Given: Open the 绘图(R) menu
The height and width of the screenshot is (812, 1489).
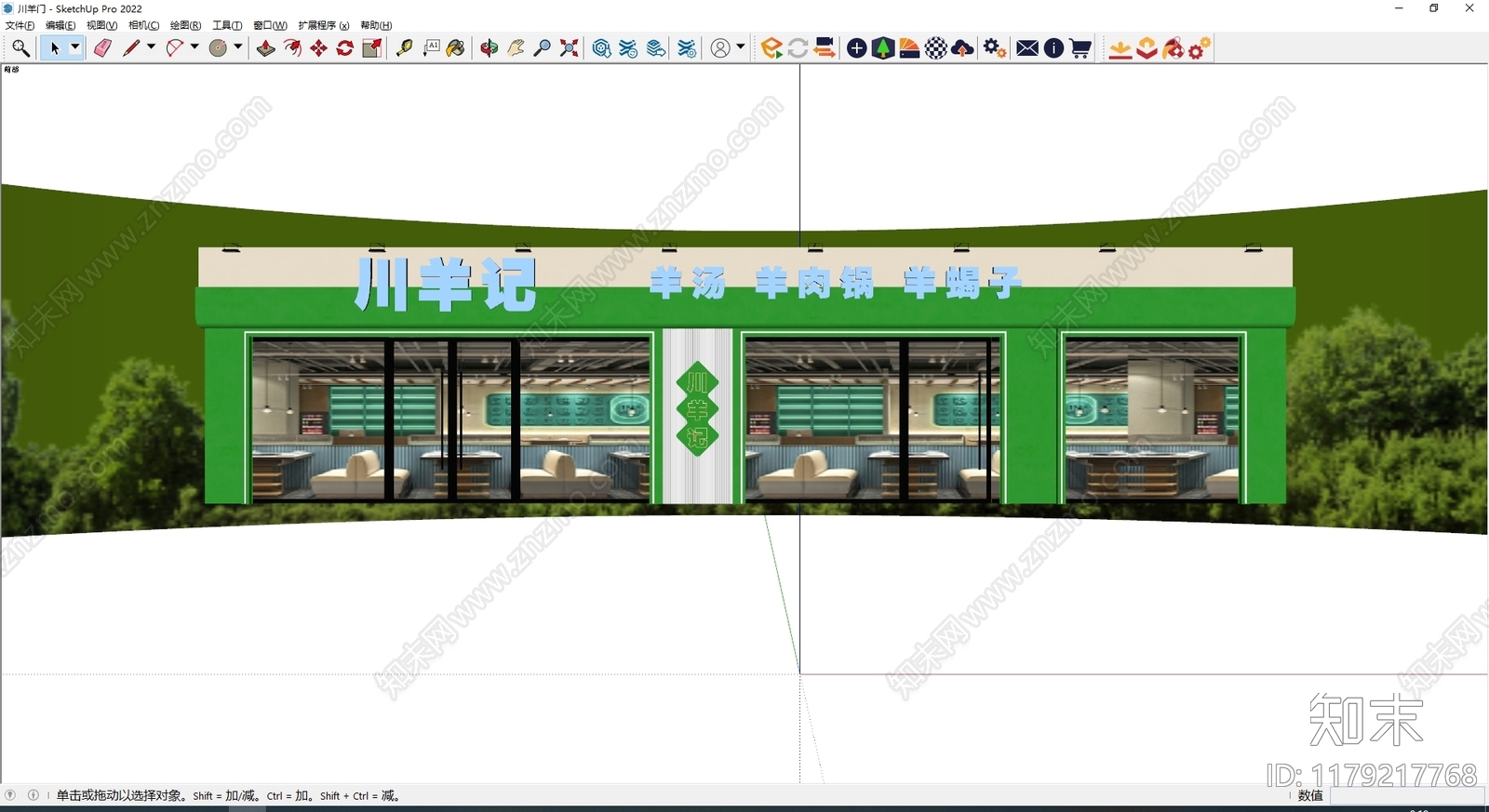Looking at the screenshot, I should click(185, 25).
